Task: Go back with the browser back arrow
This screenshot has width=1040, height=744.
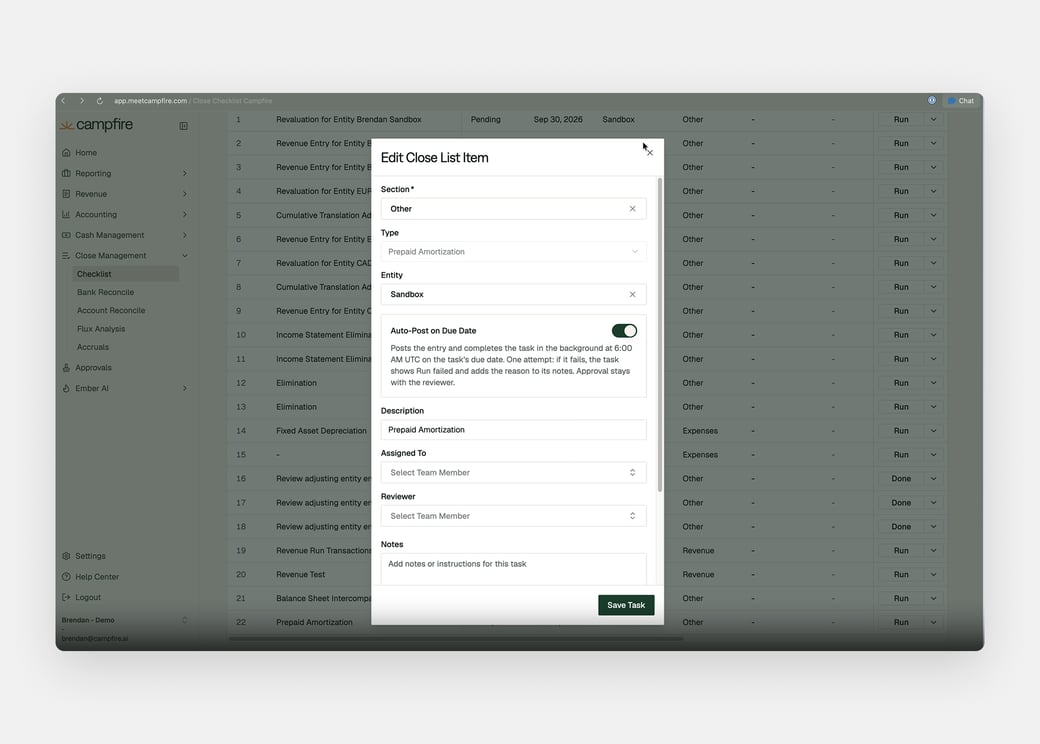Action: tap(64, 101)
